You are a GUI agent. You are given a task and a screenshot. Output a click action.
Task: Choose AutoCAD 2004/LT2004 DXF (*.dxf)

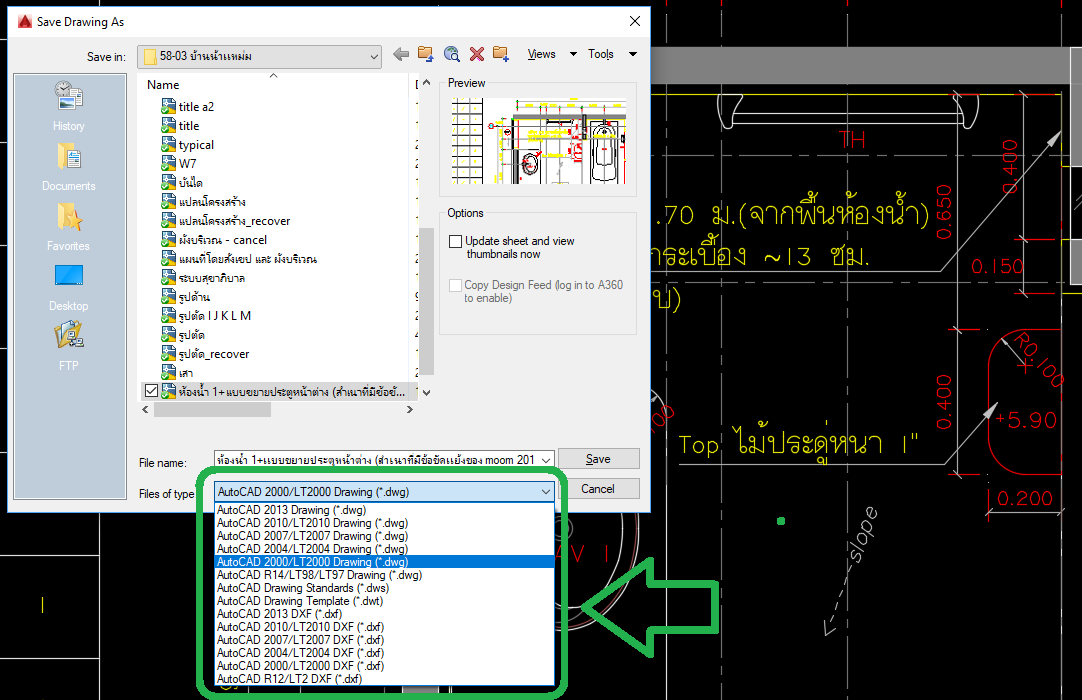(x=384, y=653)
